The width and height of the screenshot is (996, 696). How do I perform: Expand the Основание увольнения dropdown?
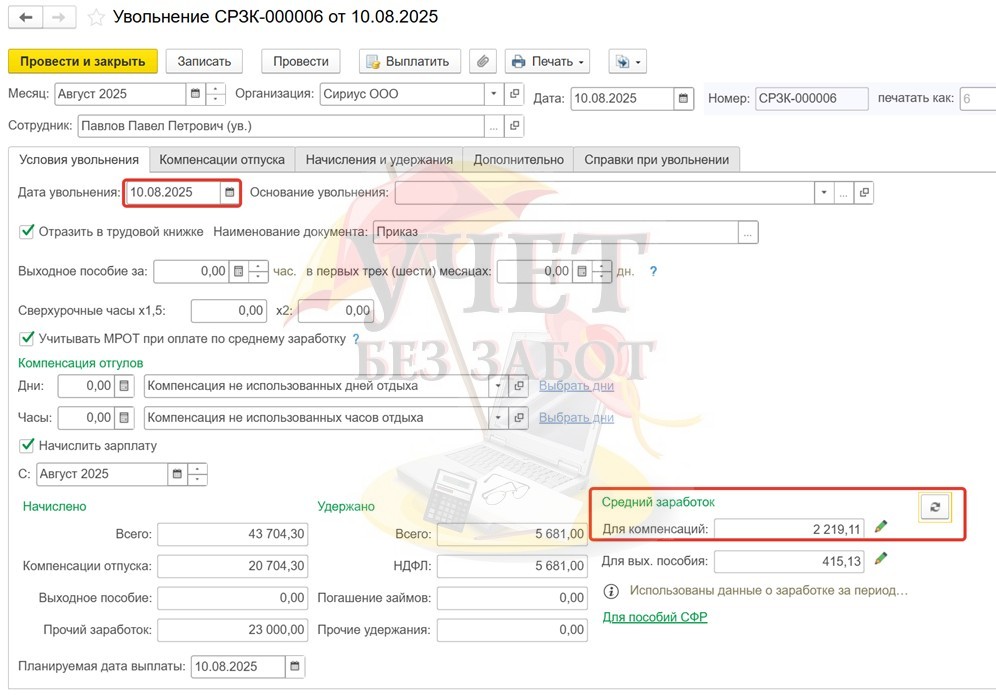823,192
